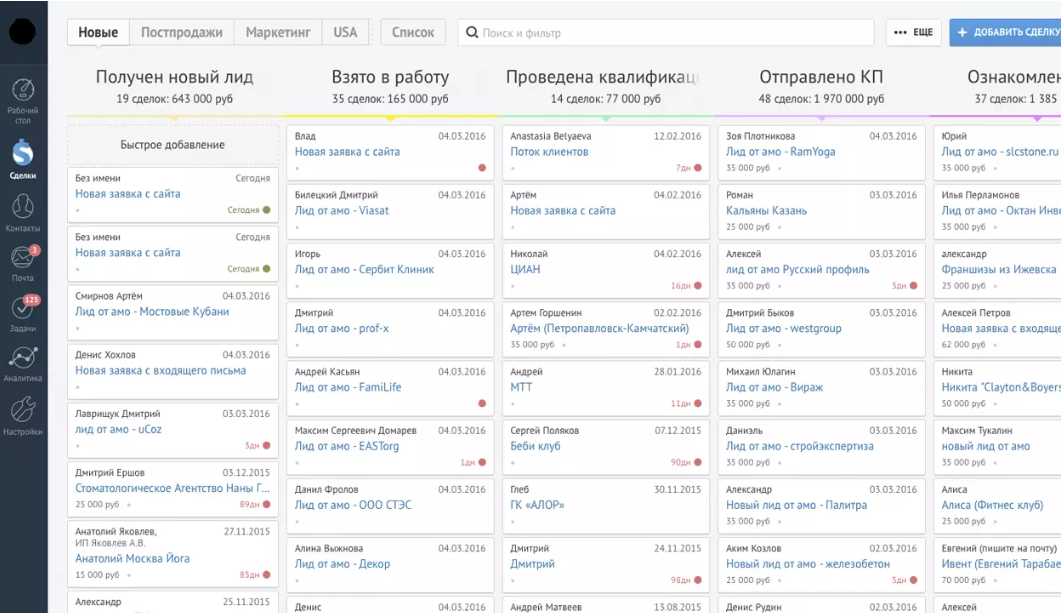
Task: Open Лид от амо - Декор deal
Action: coord(342,564)
